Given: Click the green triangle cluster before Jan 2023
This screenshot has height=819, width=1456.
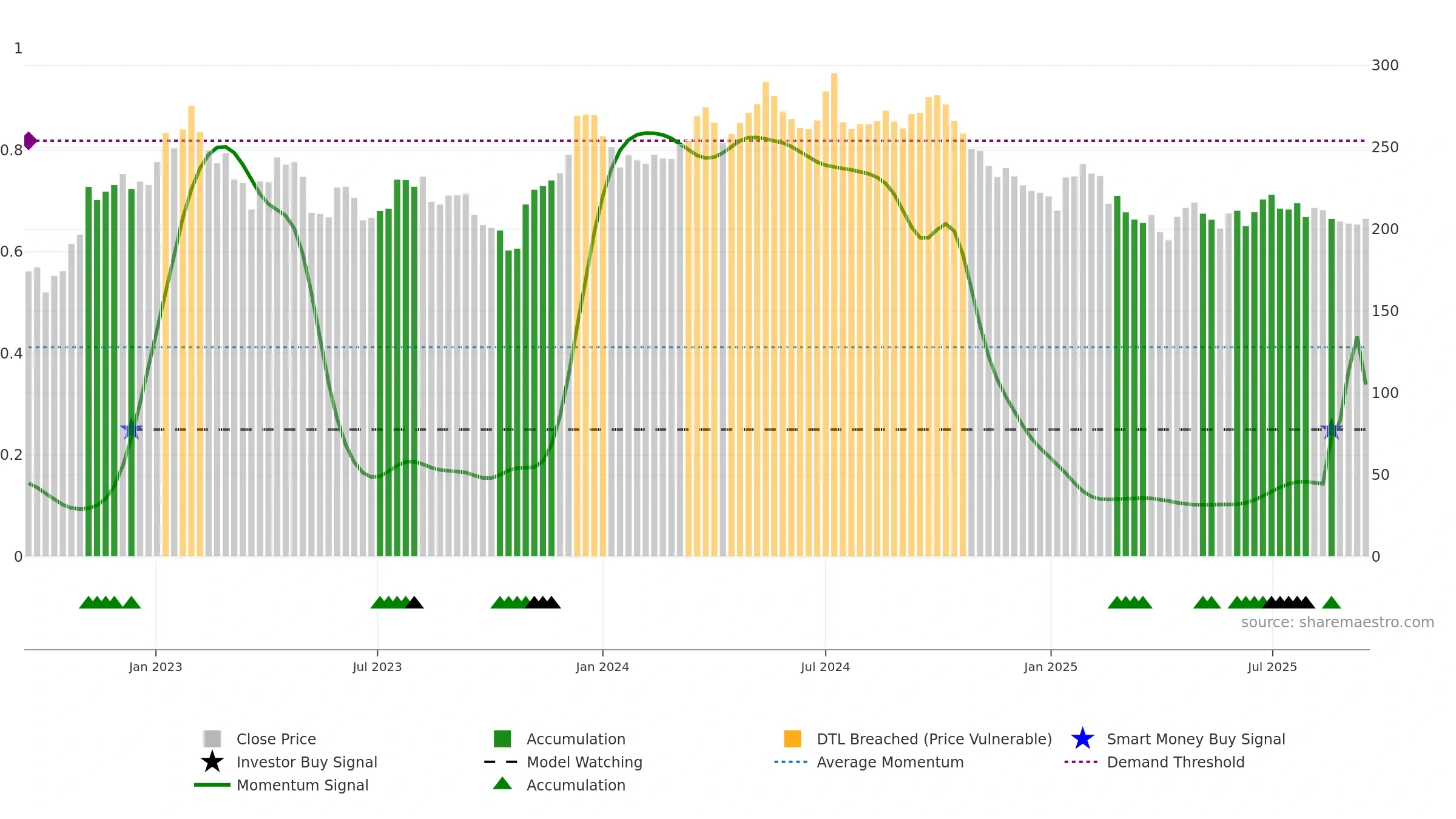Looking at the screenshot, I should coord(110,602).
